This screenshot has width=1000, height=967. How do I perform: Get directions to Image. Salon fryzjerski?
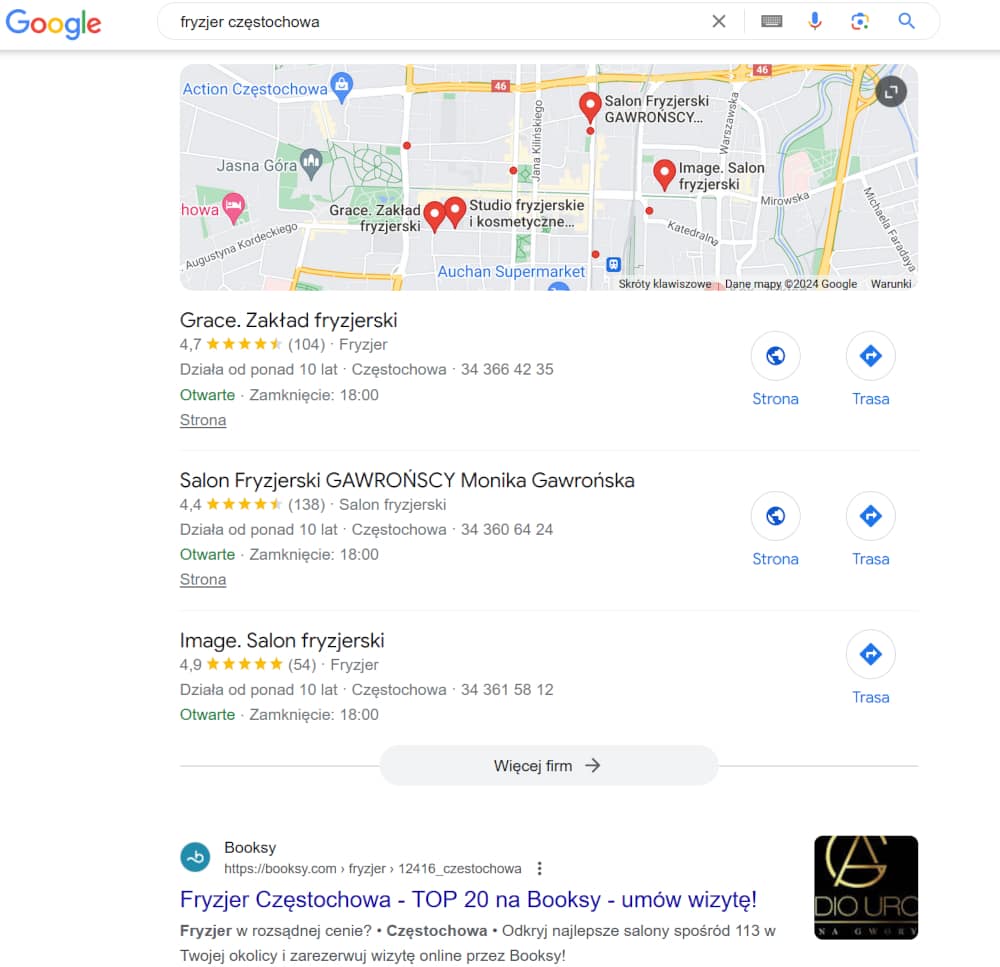point(871,654)
